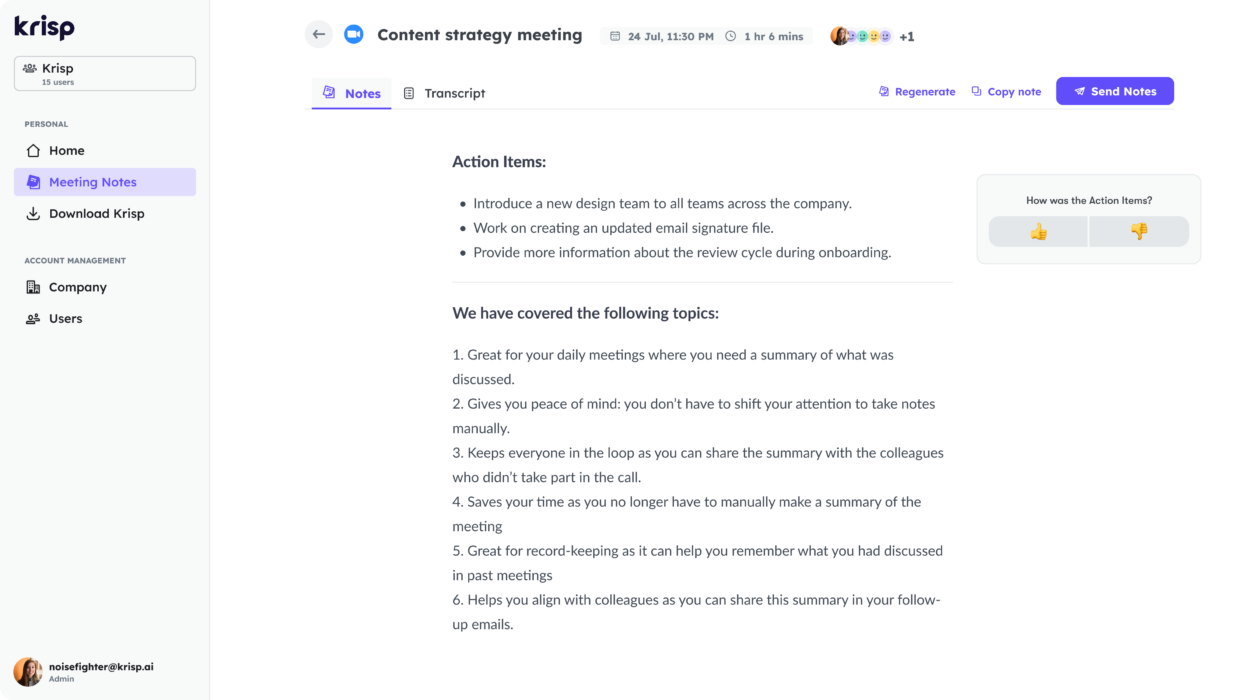Screen dimensions: 1260x700
Task: Open the Krisp team workspace selector
Action: point(105,74)
